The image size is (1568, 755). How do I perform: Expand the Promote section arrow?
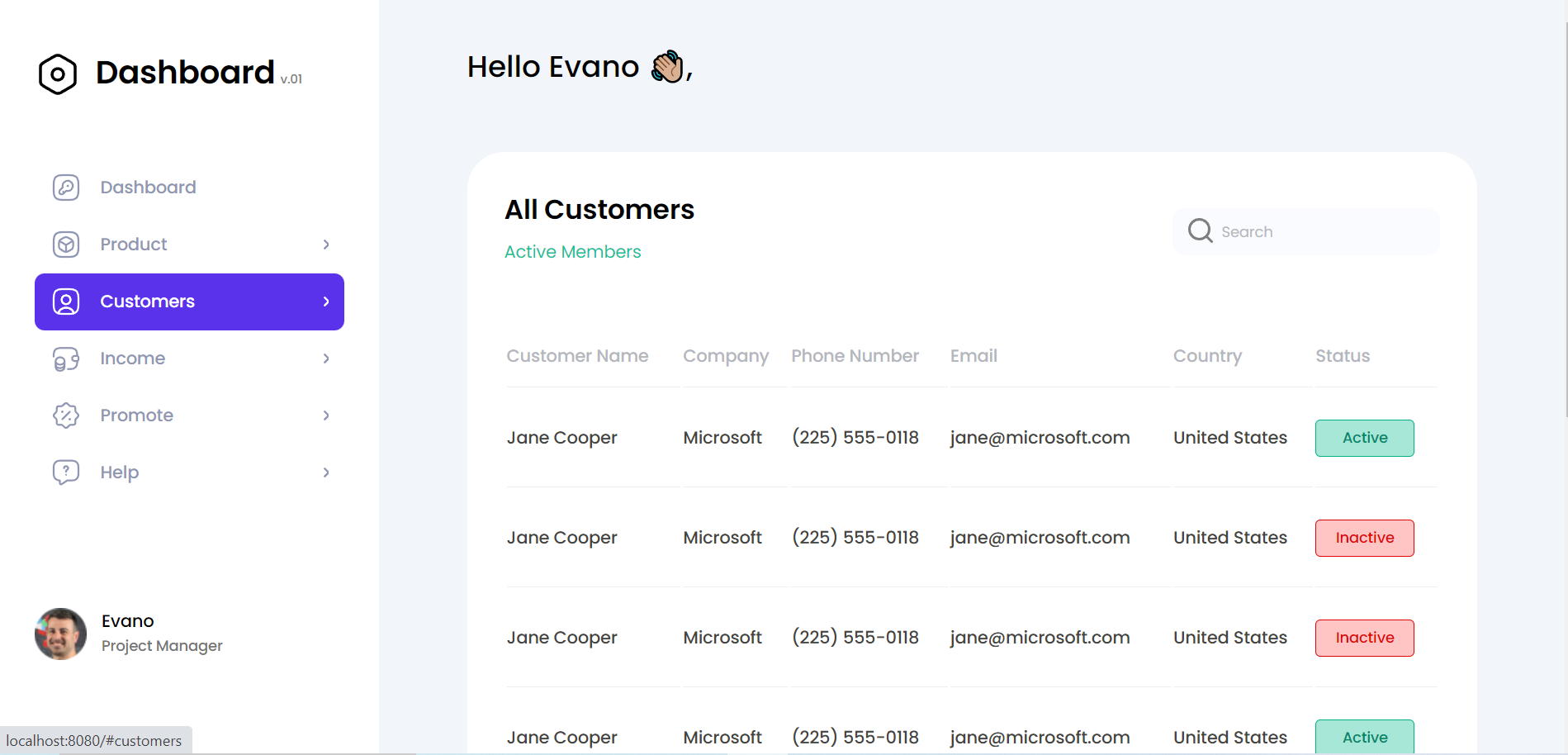click(326, 415)
